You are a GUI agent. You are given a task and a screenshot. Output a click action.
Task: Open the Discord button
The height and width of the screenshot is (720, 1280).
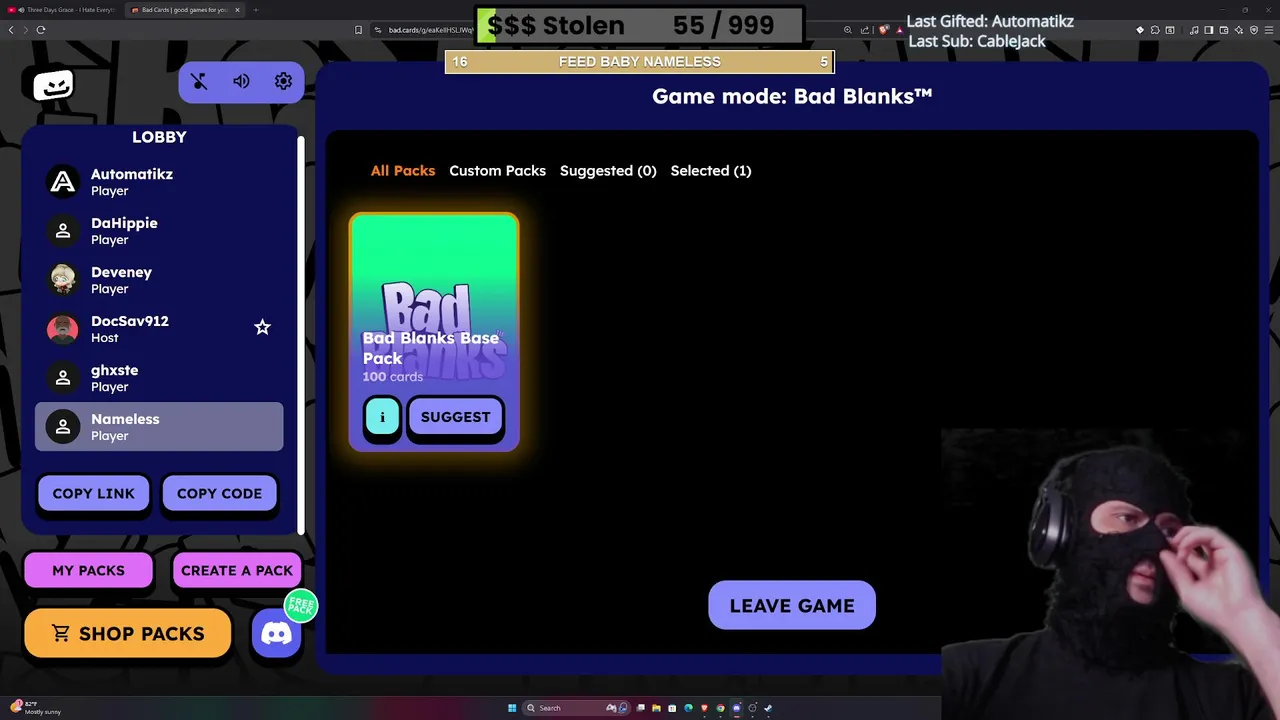[x=276, y=633]
